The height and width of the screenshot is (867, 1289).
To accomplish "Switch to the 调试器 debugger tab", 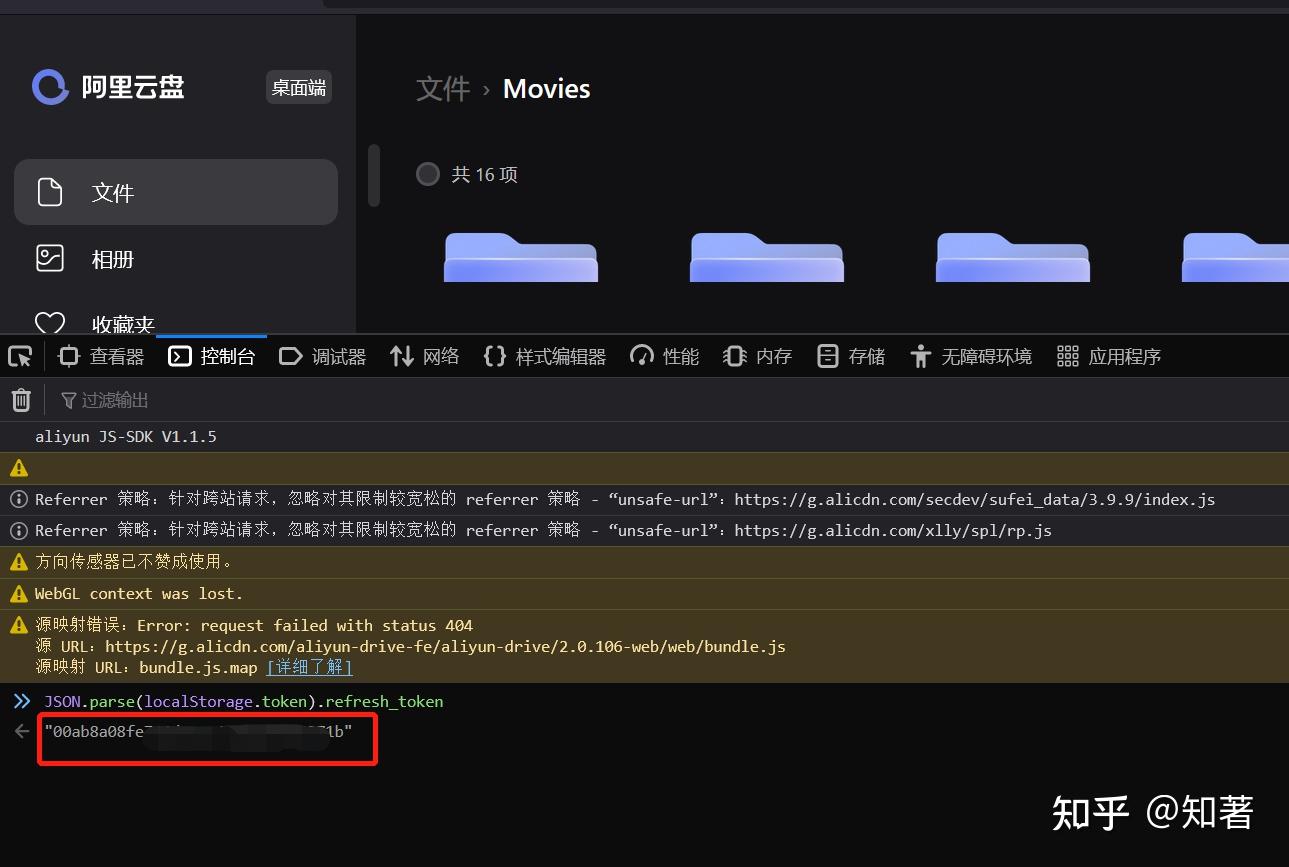I will pyautogui.click(x=323, y=356).
